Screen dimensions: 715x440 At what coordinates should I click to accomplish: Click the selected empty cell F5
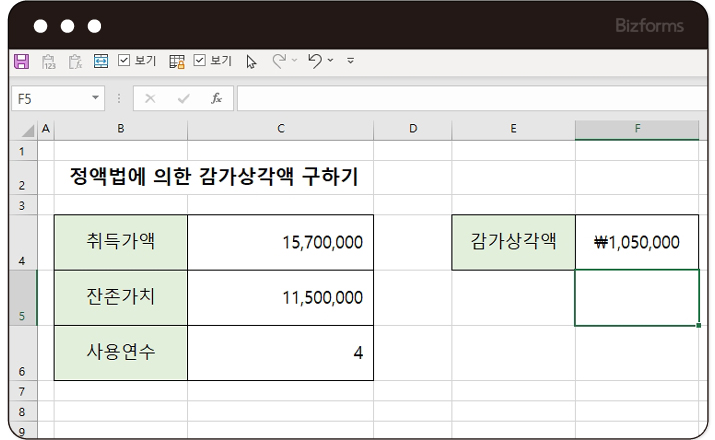[x=637, y=298]
